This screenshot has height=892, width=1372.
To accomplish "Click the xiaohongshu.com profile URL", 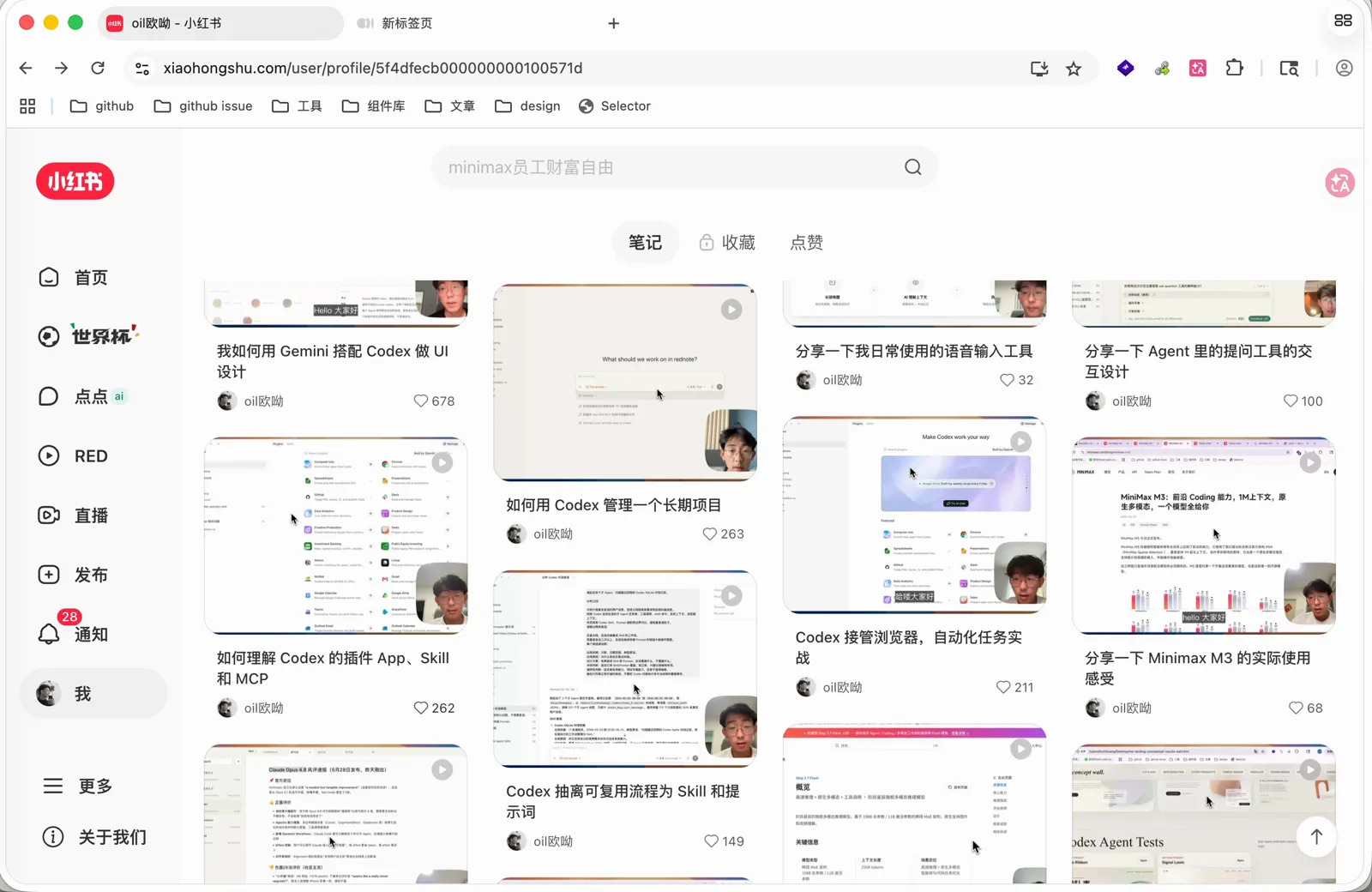I will click(x=373, y=68).
